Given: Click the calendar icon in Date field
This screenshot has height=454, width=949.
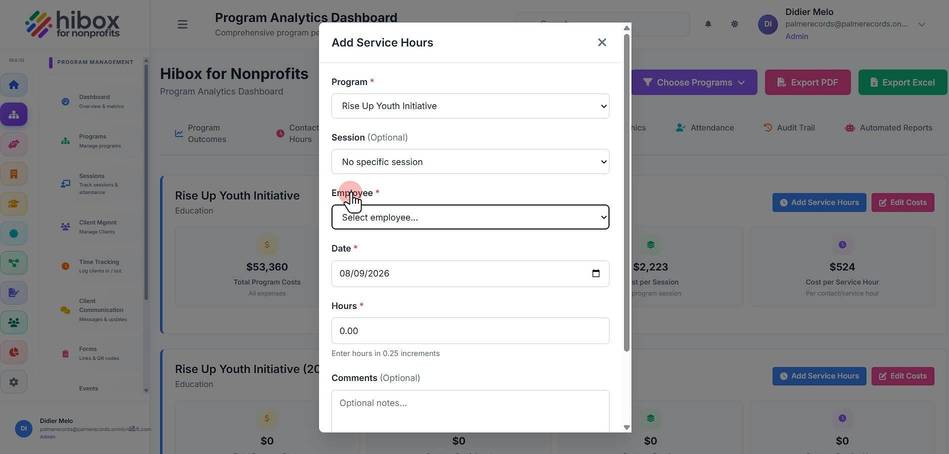Looking at the screenshot, I should click(596, 274).
